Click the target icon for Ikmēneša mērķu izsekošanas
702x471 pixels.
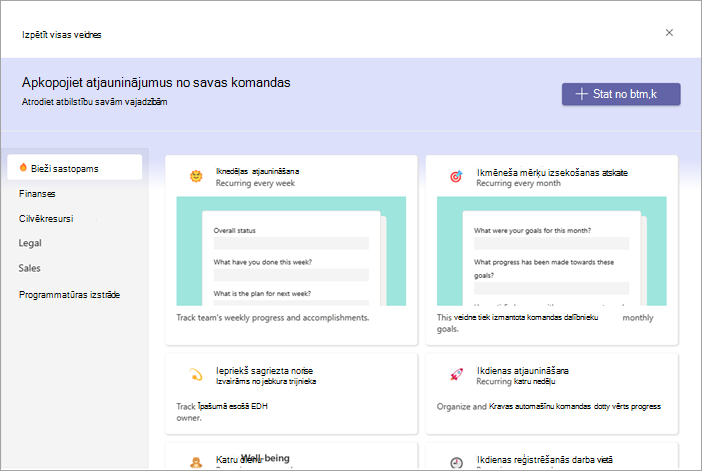456,176
